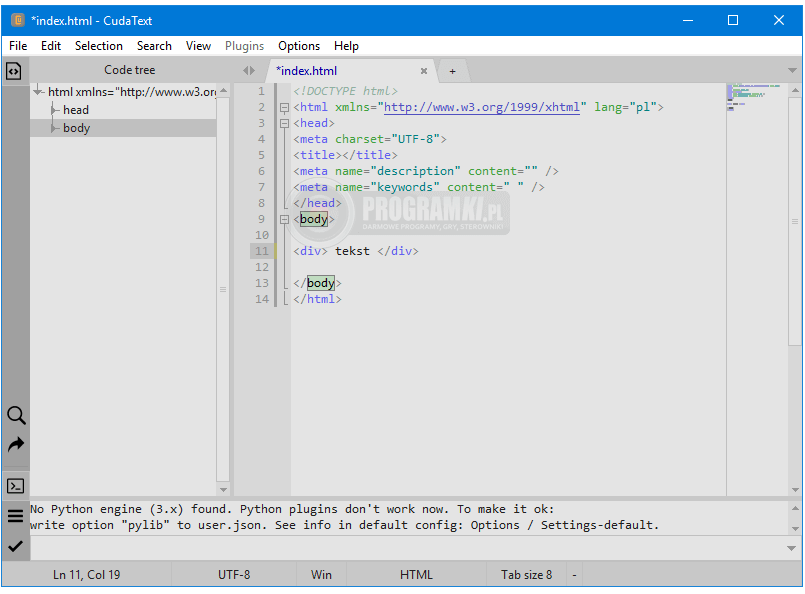805x594 pixels.
Task: Show the Validate checkmark panel icon
Action: [15, 546]
